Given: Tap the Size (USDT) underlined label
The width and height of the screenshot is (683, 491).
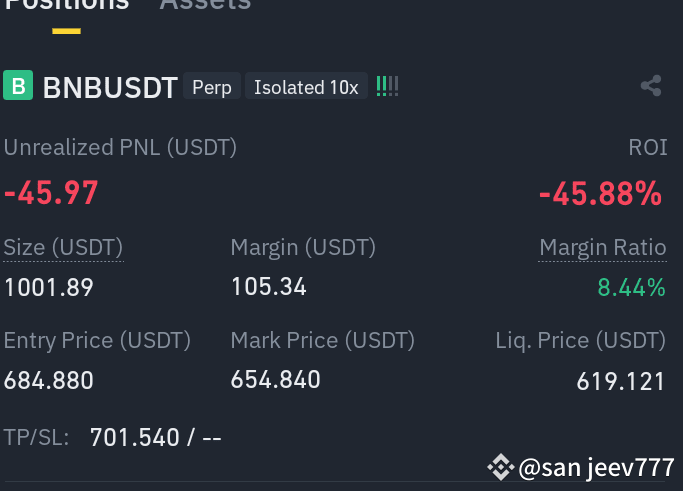Looking at the screenshot, I should coord(63,248).
